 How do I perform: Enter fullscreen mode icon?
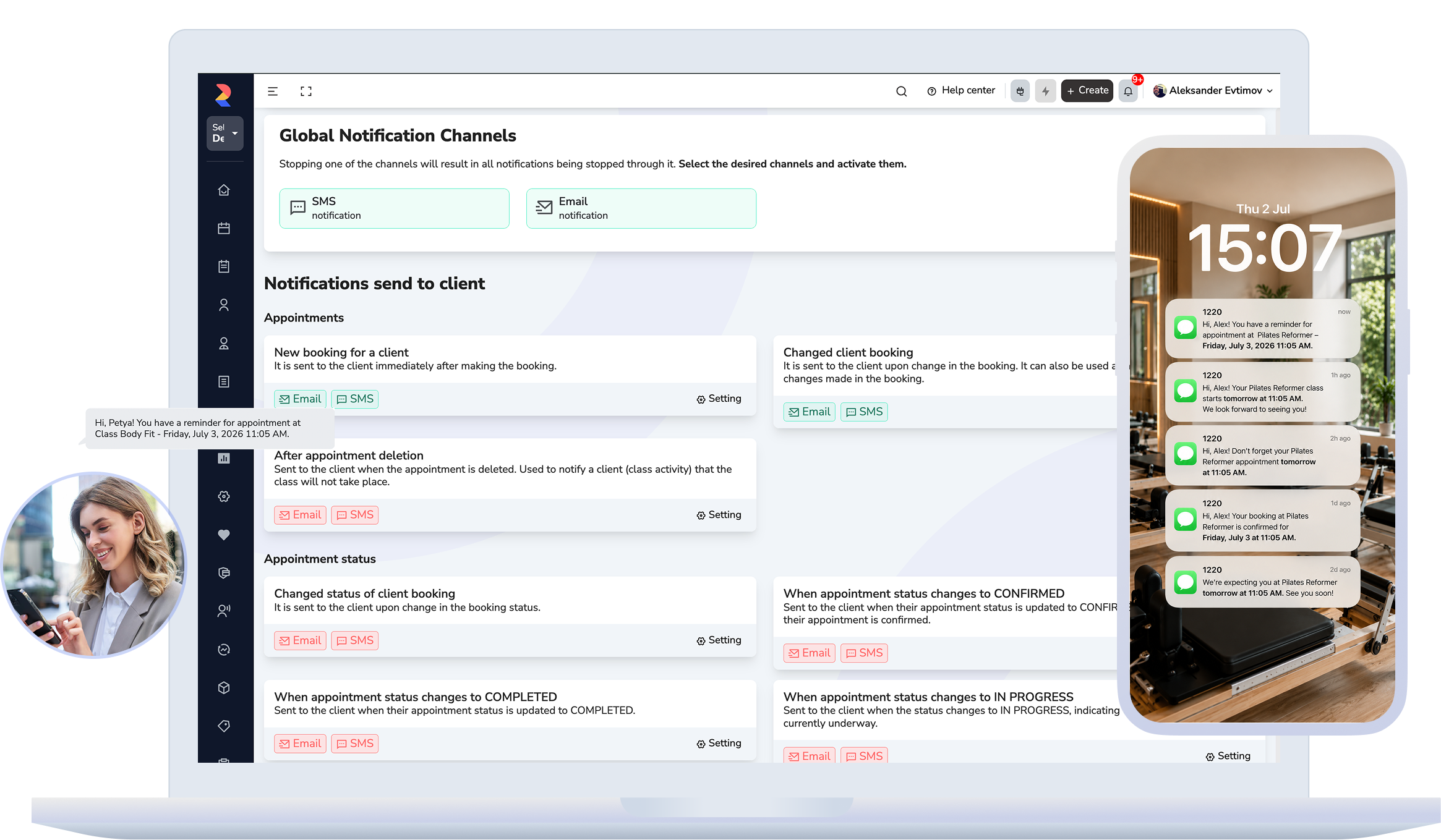306,91
